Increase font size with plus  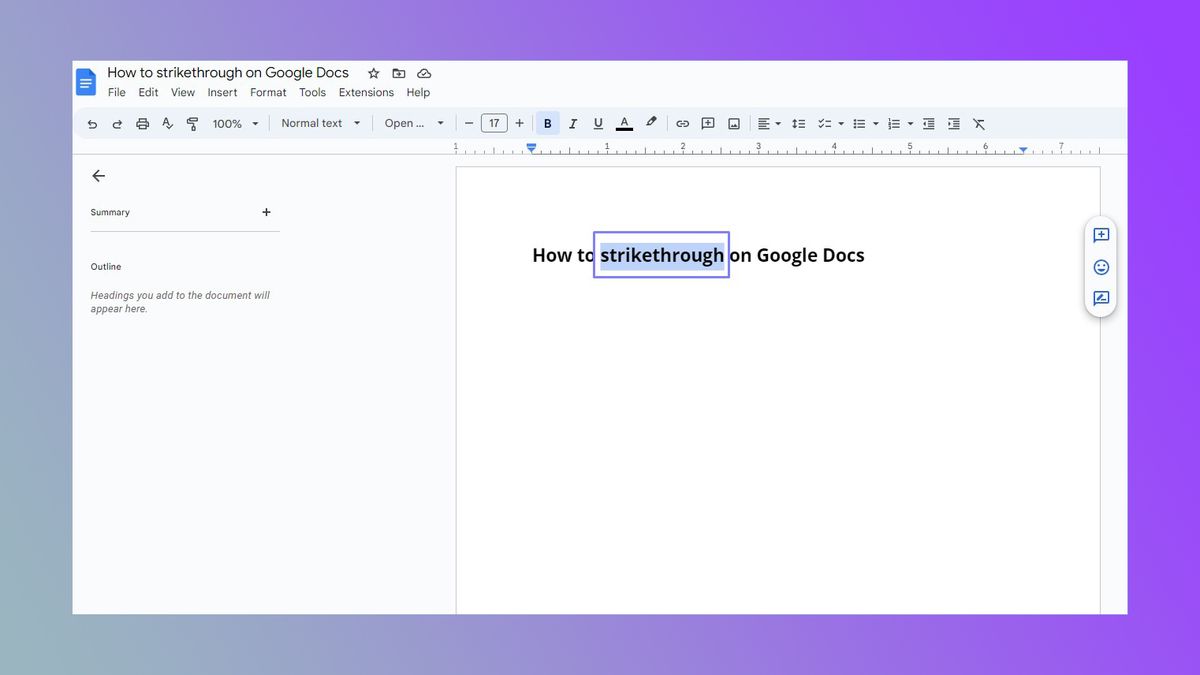coord(519,124)
